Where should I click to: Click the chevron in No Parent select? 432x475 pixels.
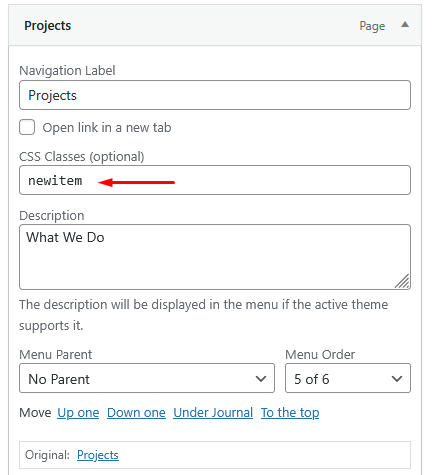point(261,379)
